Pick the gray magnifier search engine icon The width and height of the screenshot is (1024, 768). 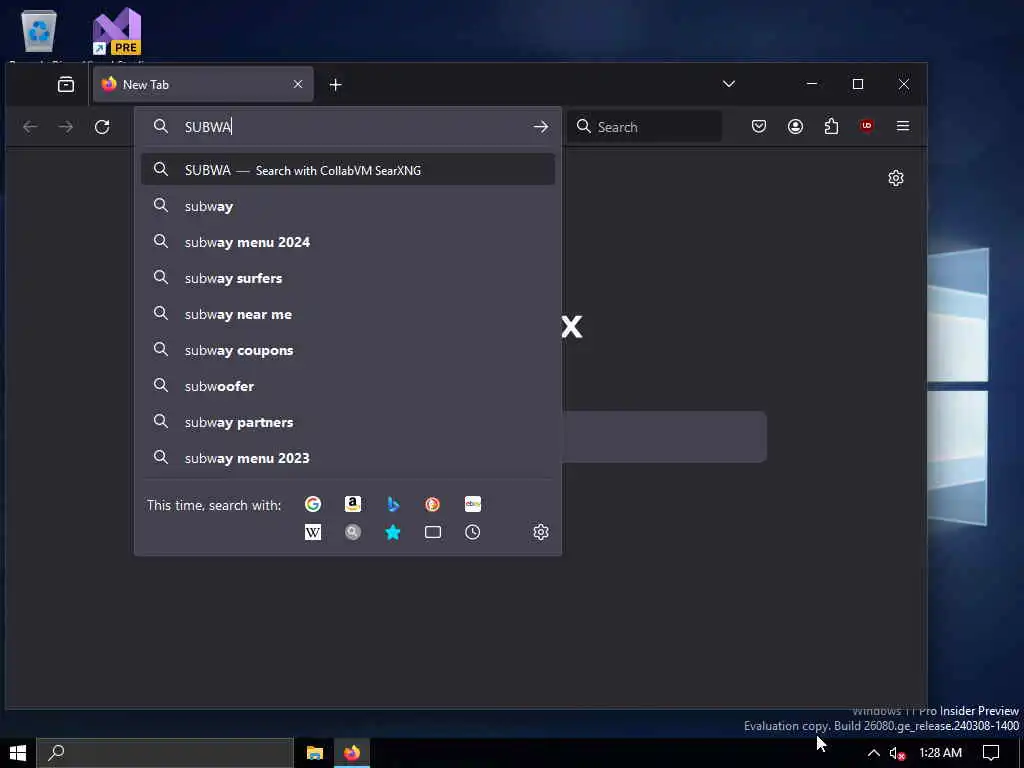[x=353, y=532]
